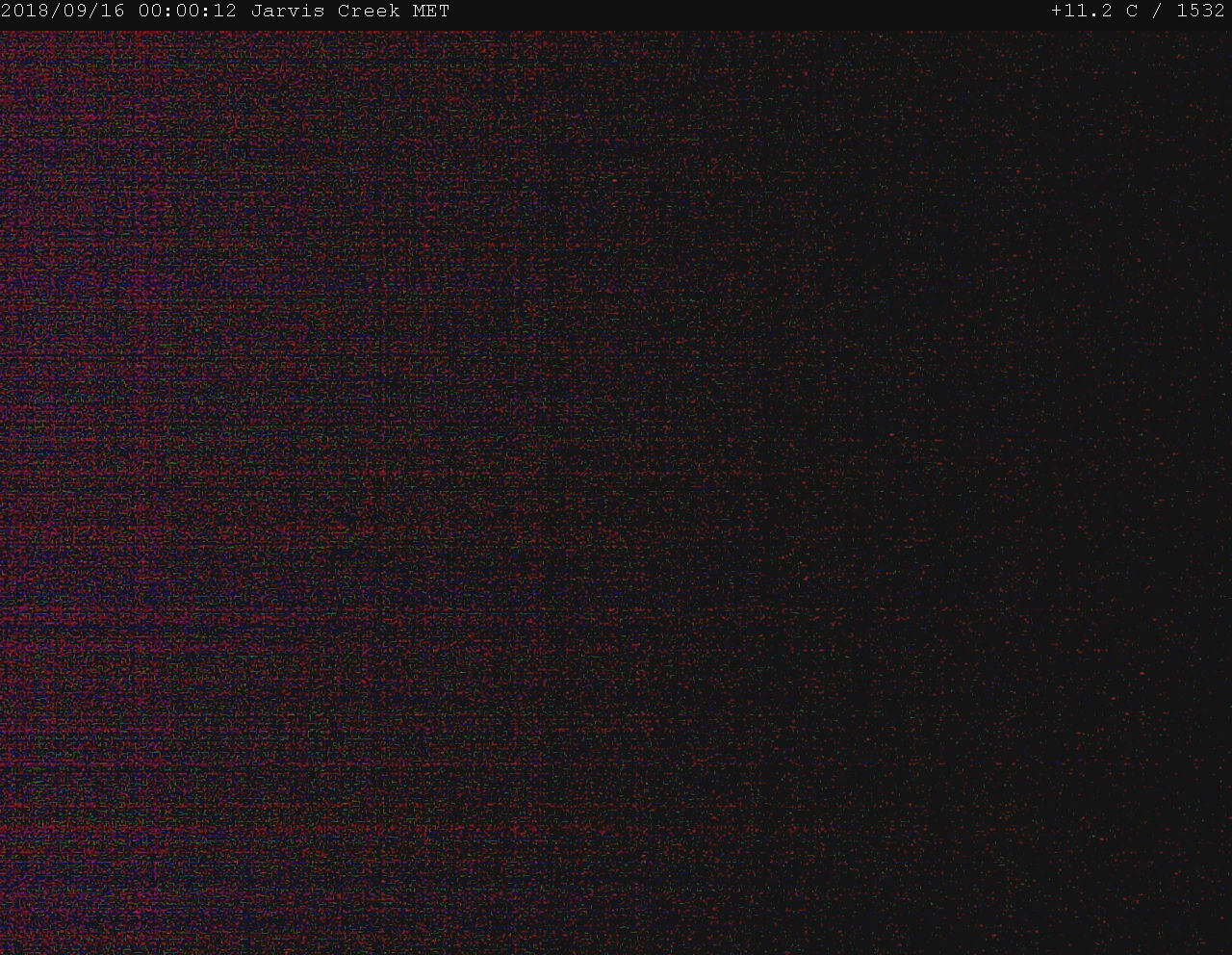Click the seconds value 12 in the timestamp

click(x=225, y=12)
